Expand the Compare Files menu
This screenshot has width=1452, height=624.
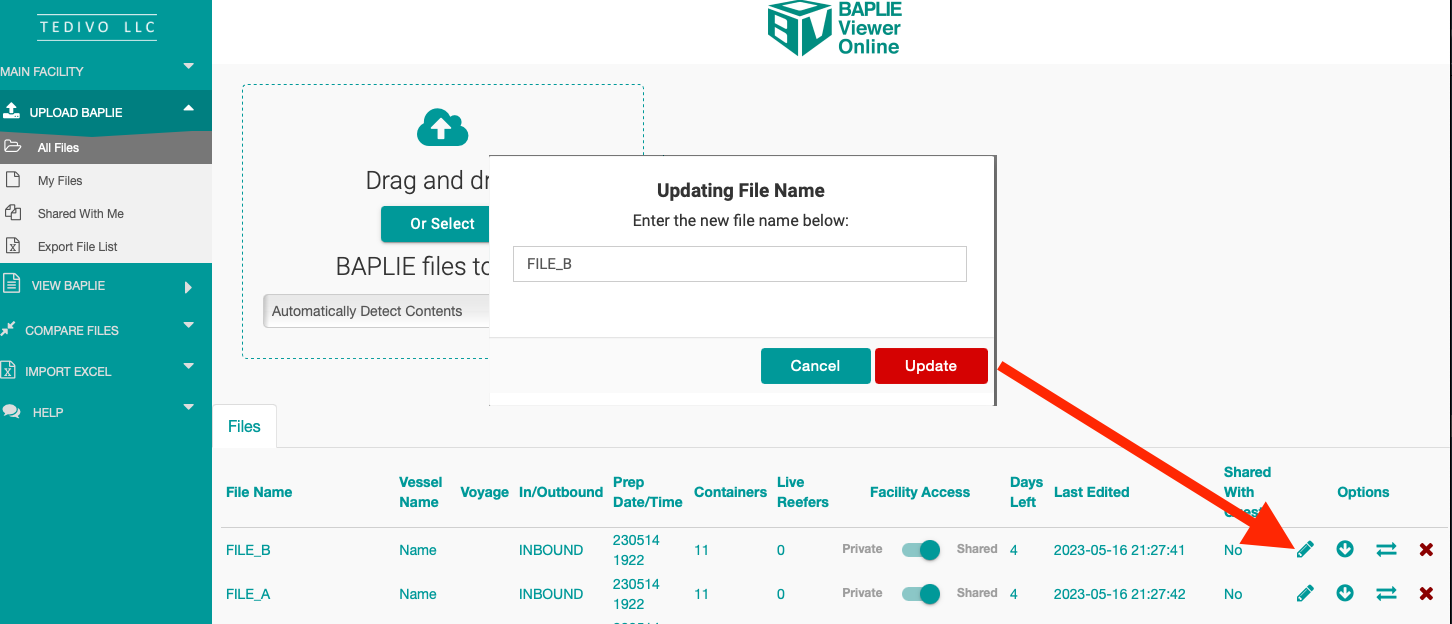click(105, 330)
